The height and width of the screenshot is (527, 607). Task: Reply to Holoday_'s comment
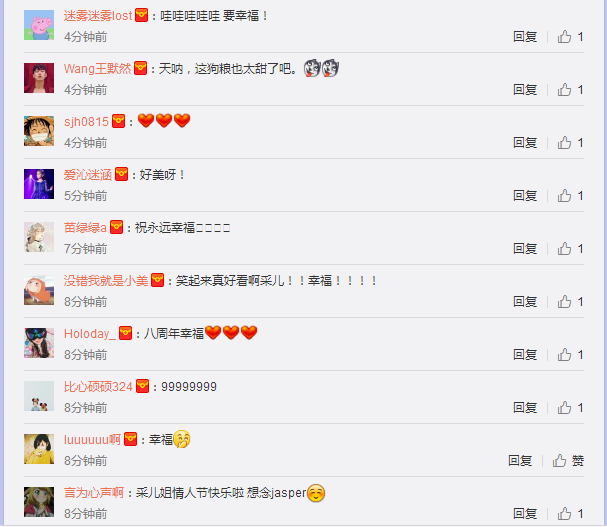click(x=525, y=355)
